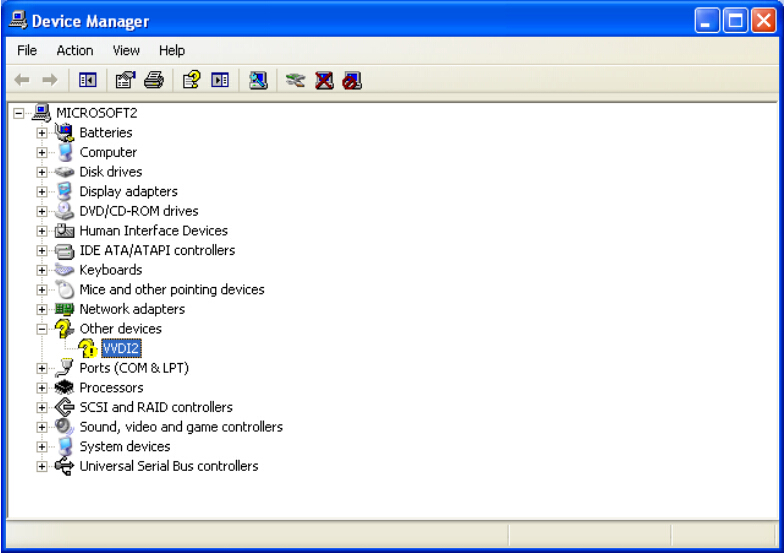Close the Device Manager window
The height and width of the screenshot is (554, 784).
tap(764, 20)
